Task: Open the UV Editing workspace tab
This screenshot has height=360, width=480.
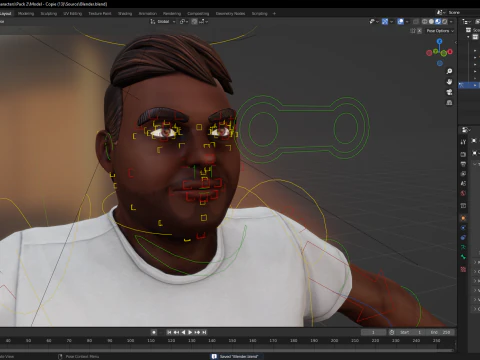Action: pyautogui.click(x=73, y=13)
